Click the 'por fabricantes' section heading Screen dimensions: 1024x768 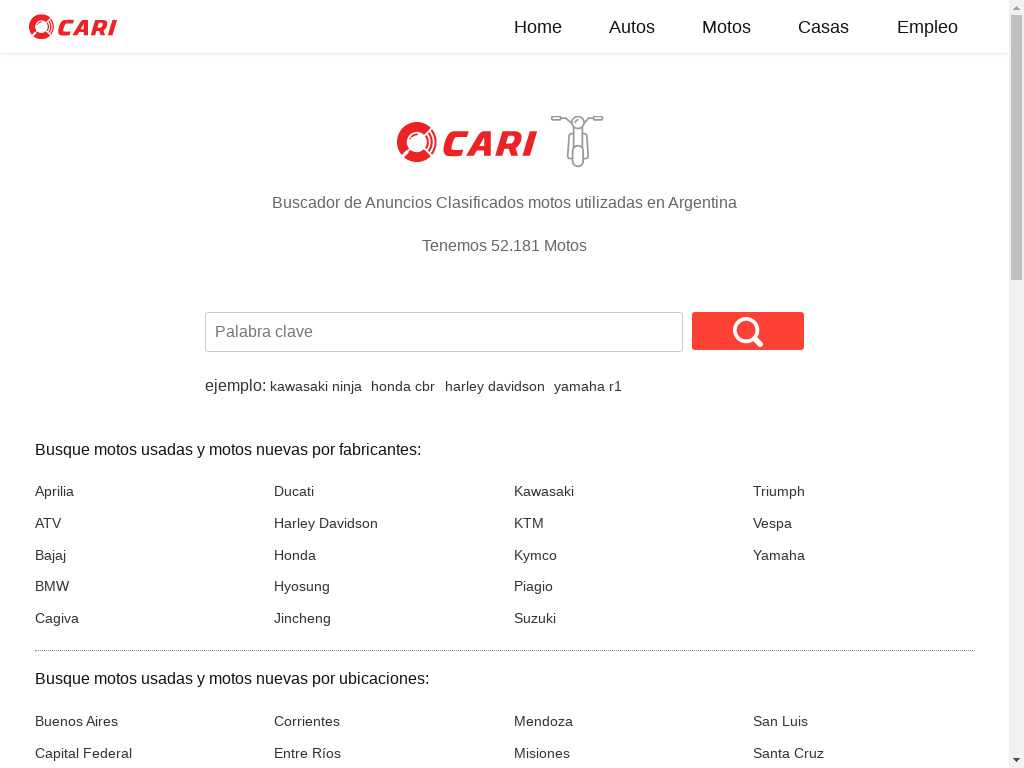point(228,449)
